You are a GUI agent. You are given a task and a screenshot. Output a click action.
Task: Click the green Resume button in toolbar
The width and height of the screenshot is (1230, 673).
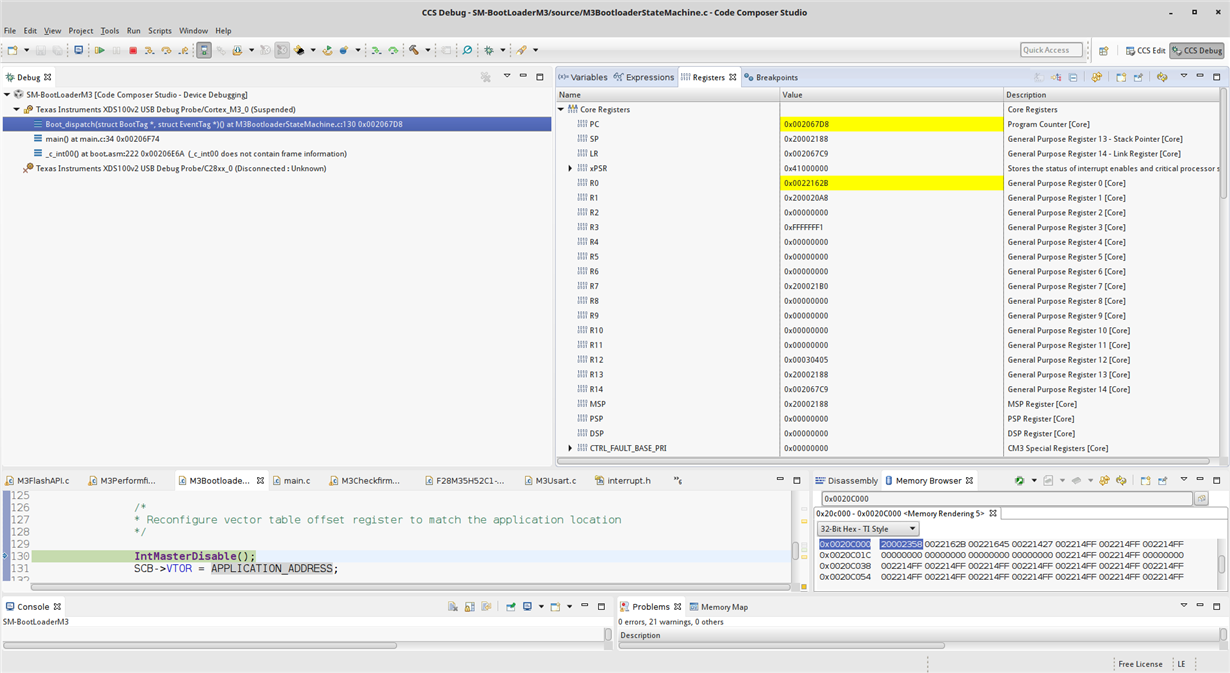click(x=100, y=50)
